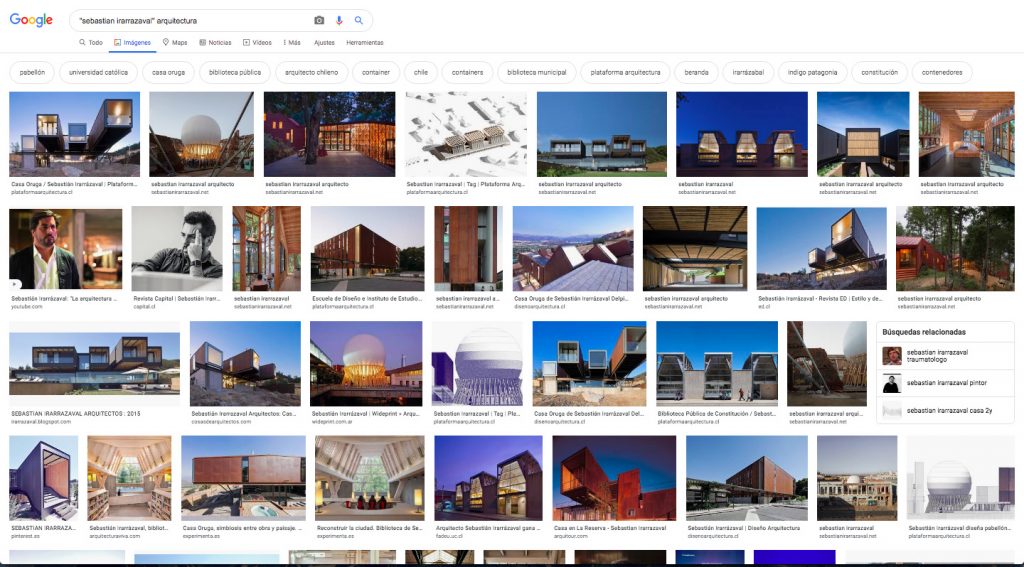Open related search 'sebastian irarrazaval pintor'
1024x567 pixels.
pos(945,383)
